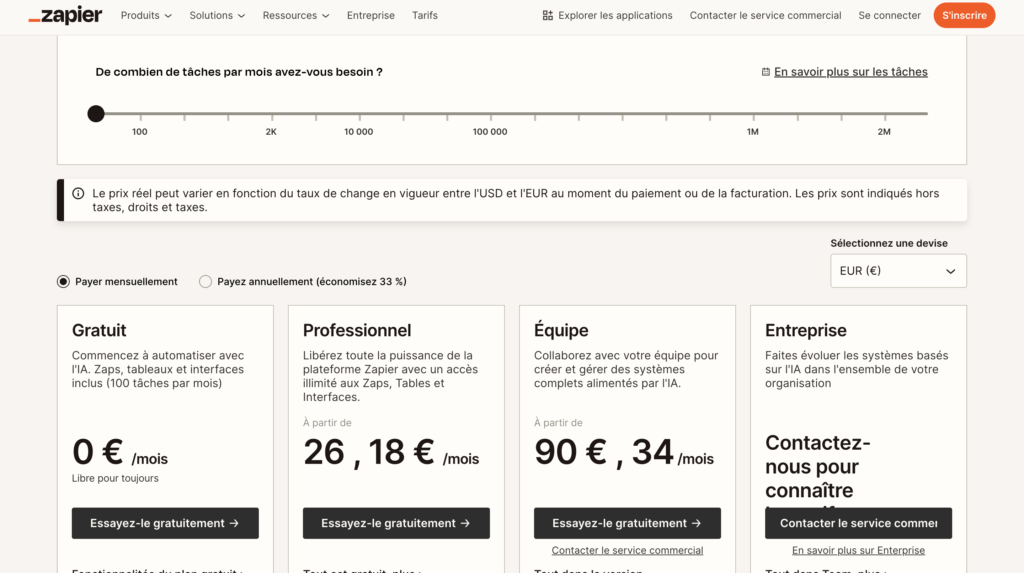Click Essayez-le gratuitement under Professionnel plan
1024x573 pixels.
[396, 523]
